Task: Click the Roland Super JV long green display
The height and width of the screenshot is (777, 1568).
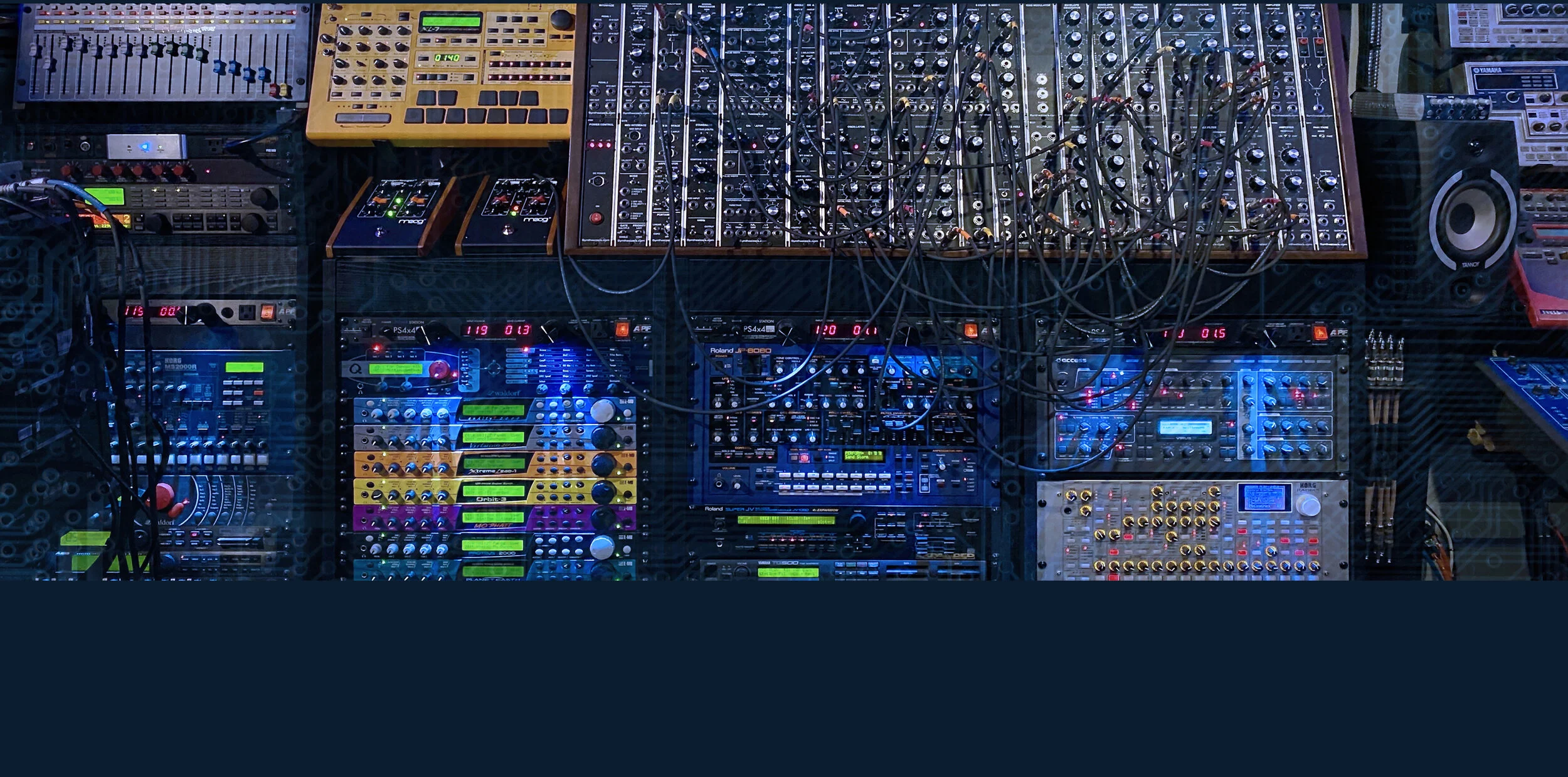Action: pos(786,520)
